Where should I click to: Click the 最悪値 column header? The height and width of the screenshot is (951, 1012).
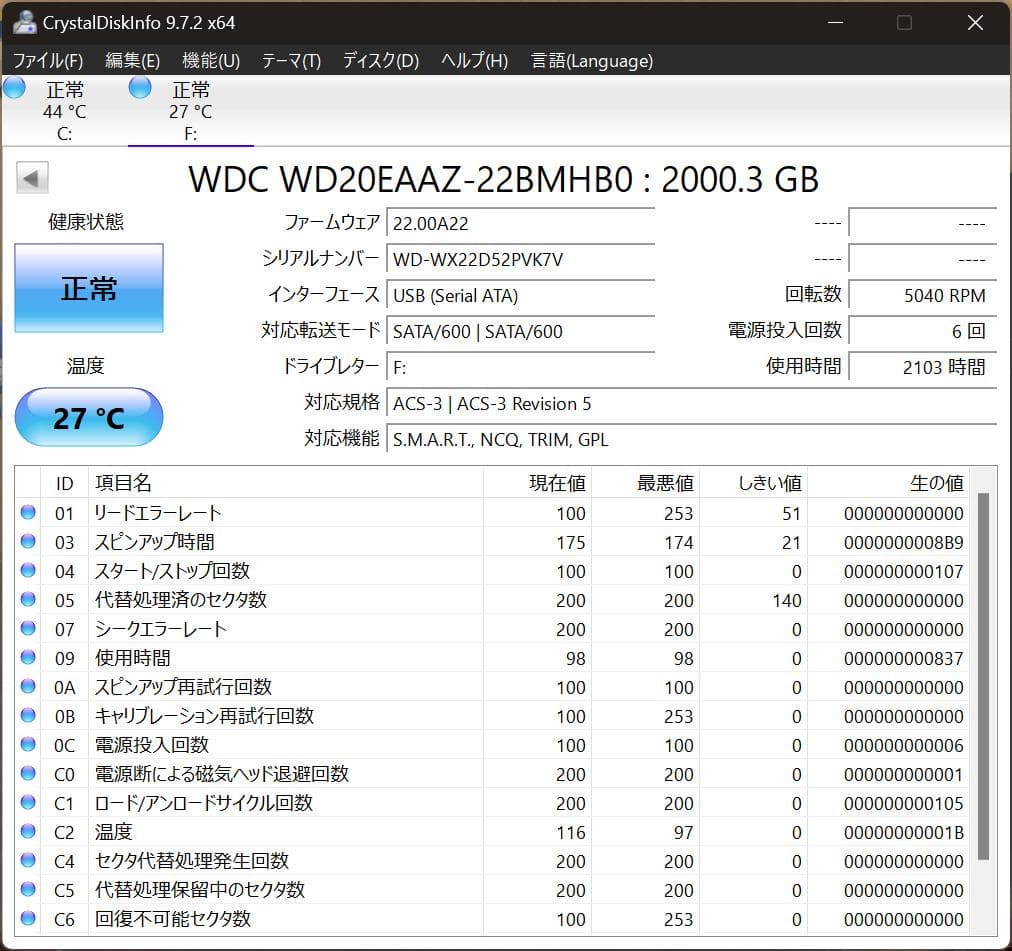[x=645, y=483]
